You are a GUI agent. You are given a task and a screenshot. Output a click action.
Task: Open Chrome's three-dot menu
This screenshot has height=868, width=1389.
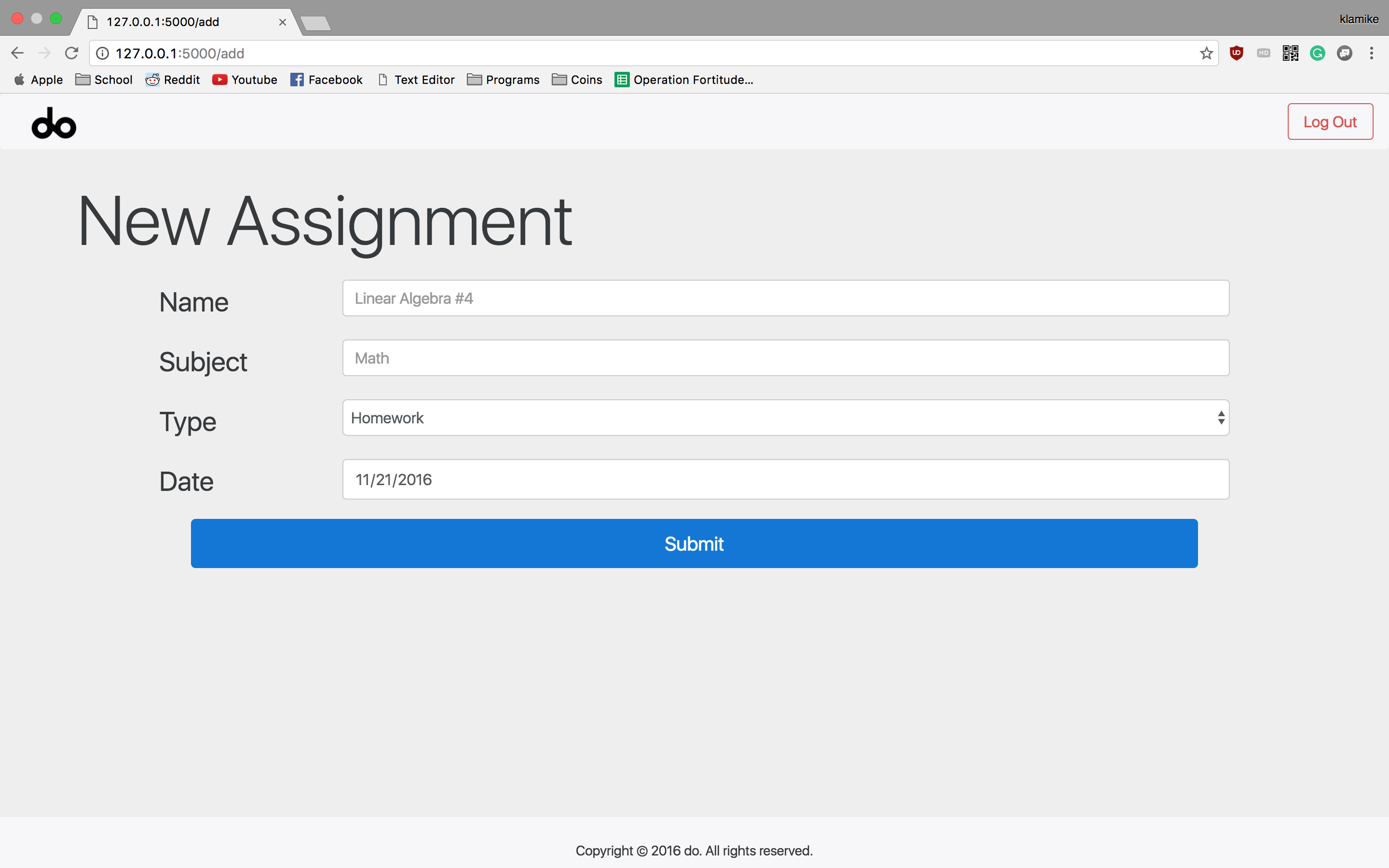[1371, 54]
